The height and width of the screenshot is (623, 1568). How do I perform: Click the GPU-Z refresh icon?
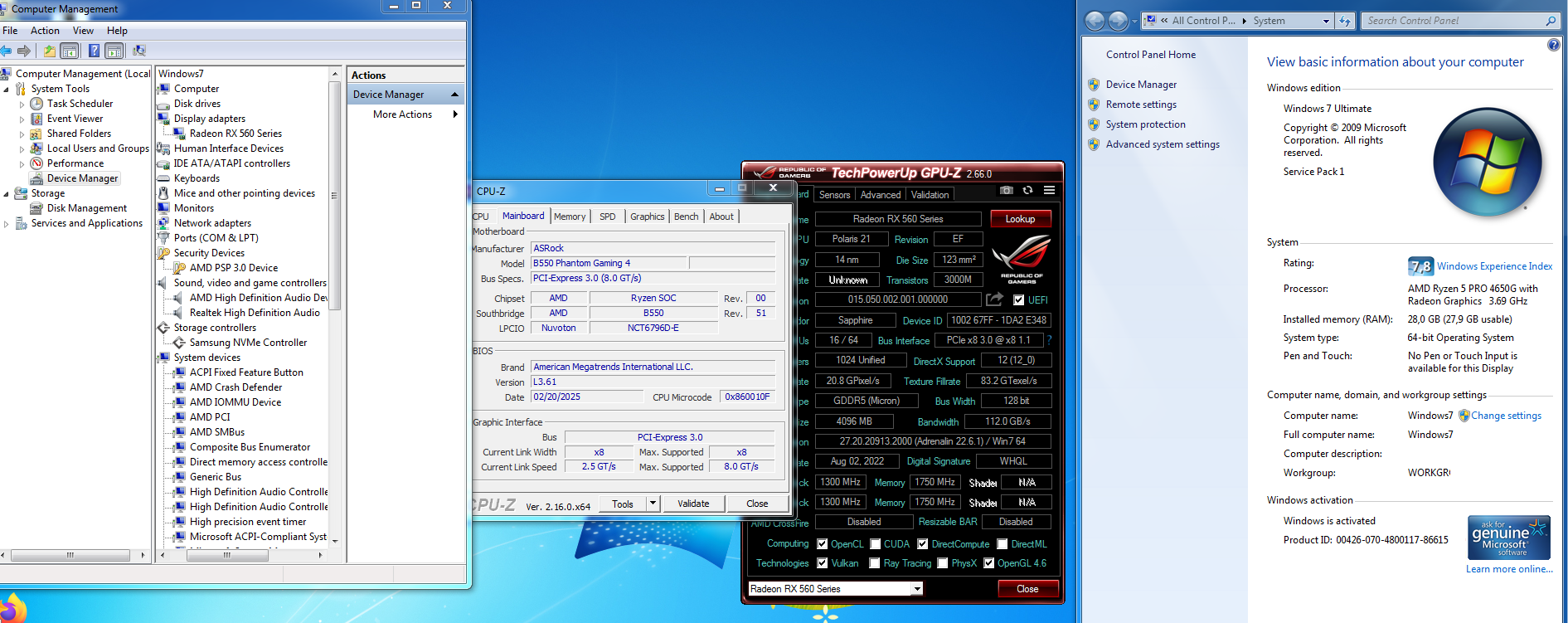(1027, 191)
